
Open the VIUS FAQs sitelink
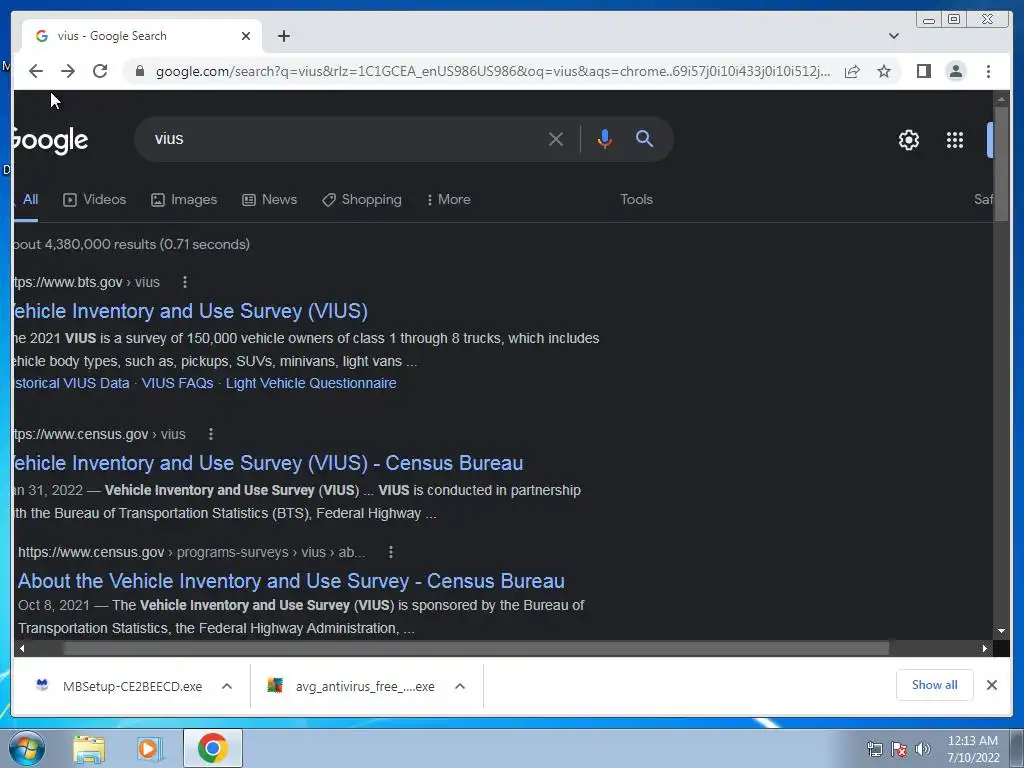pyautogui.click(x=178, y=383)
